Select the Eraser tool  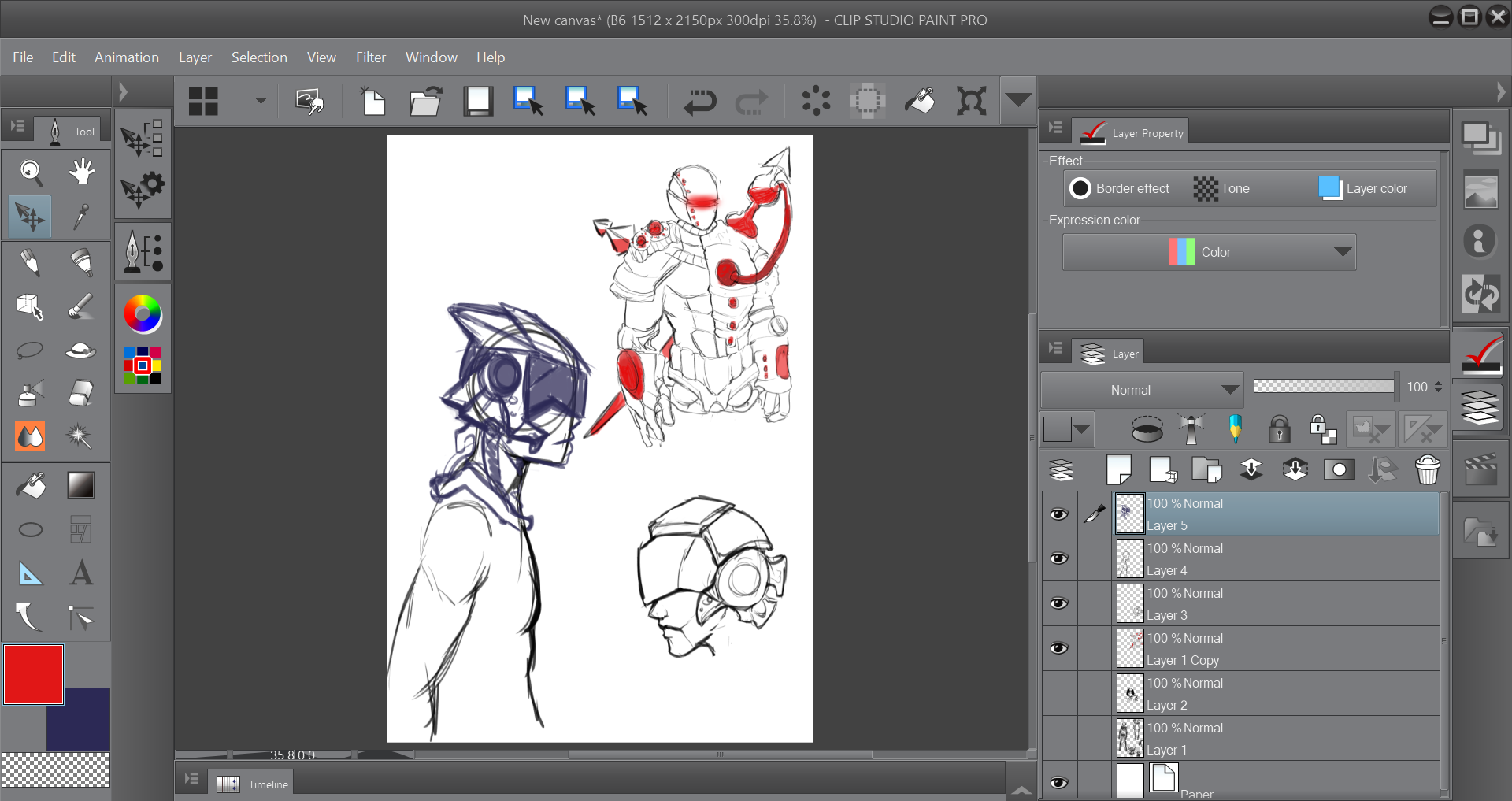(x=81, y=392)
